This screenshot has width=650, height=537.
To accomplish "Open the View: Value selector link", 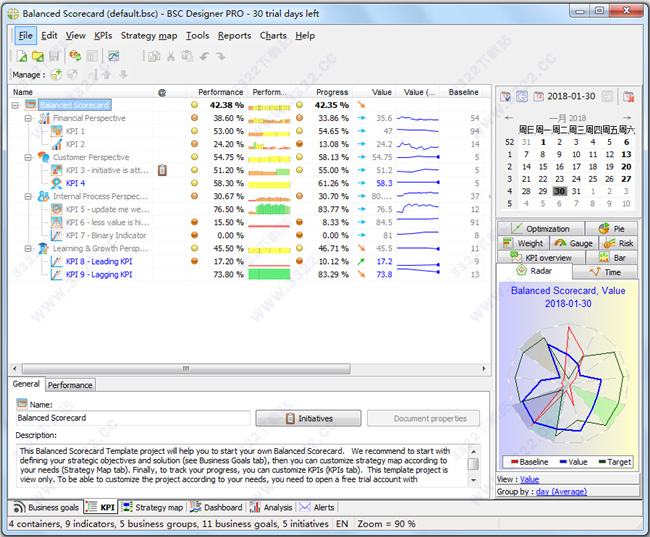I will coord(529,479).
